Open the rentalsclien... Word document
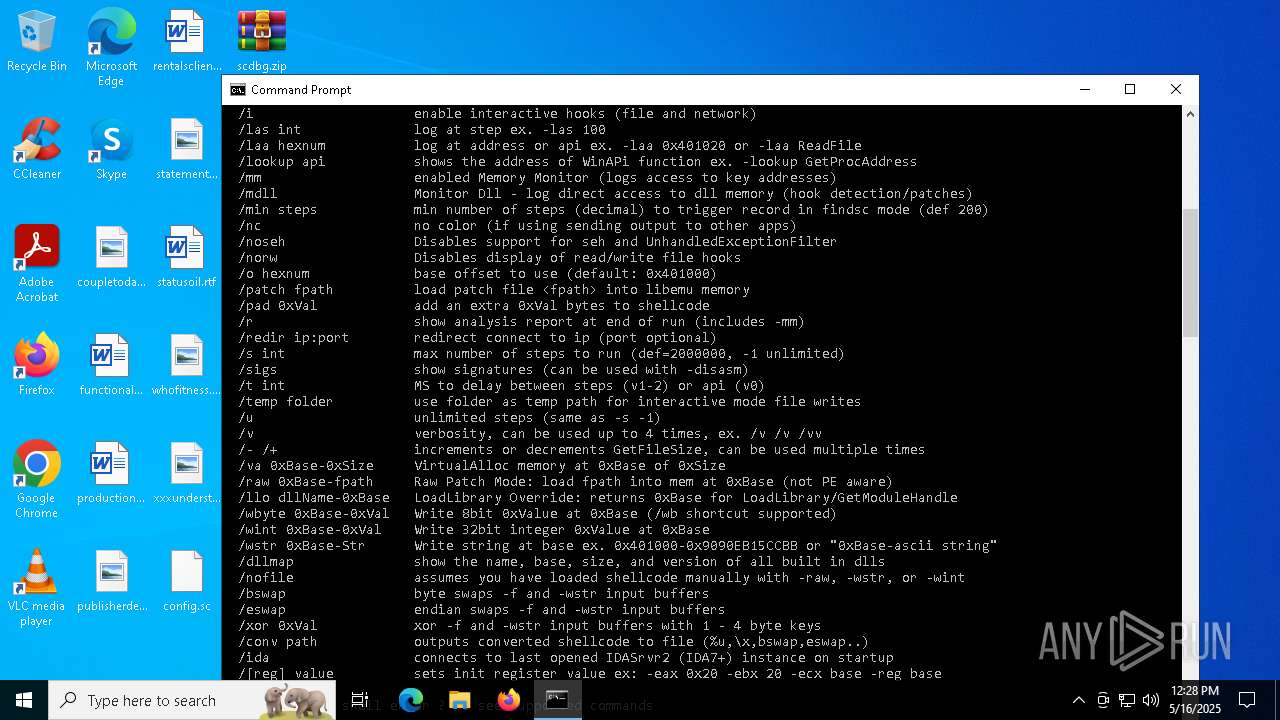This screenshot has height=720, width=1280. coord(187,42)
